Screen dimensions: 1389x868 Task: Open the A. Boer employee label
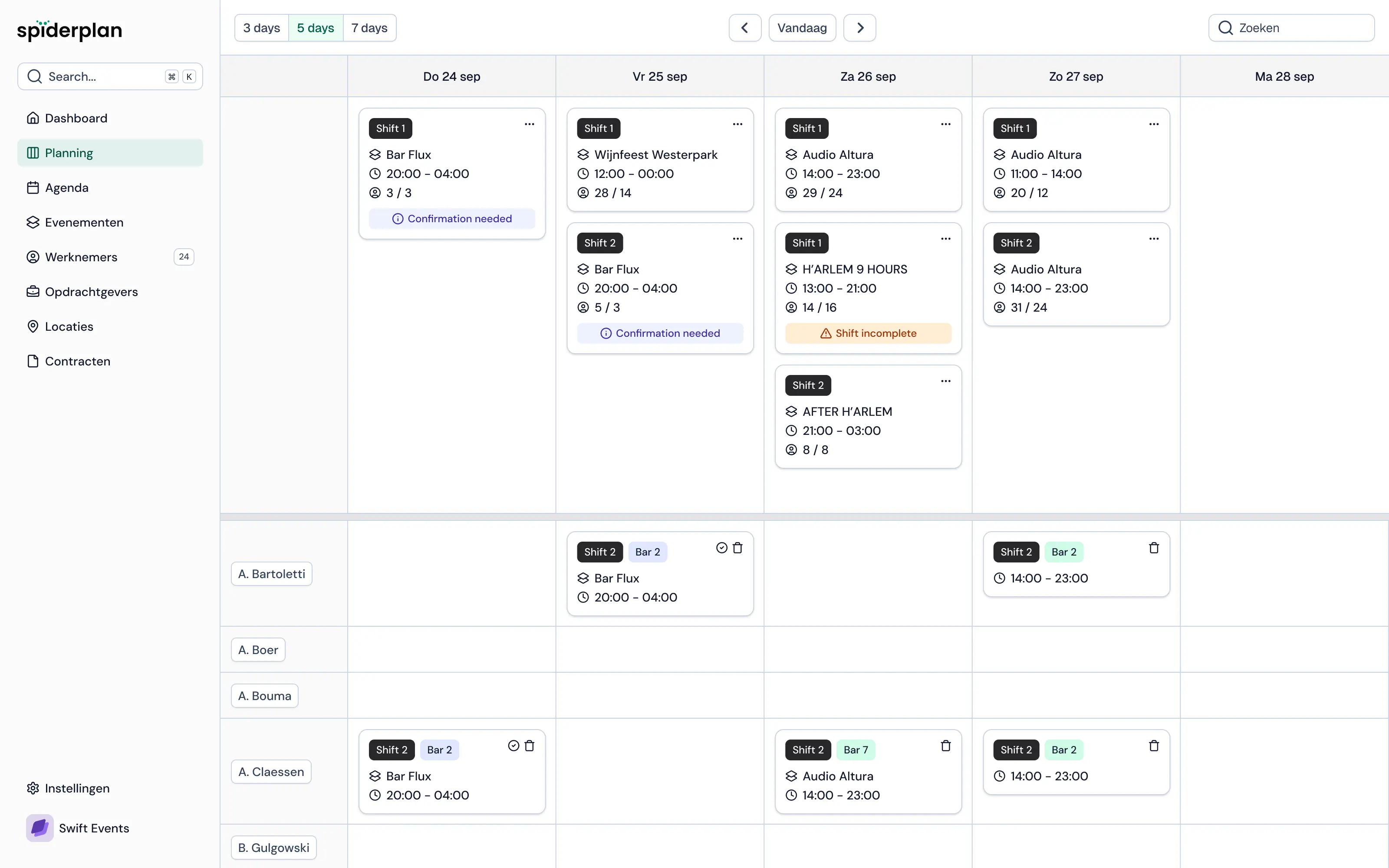tap(258, 650)
